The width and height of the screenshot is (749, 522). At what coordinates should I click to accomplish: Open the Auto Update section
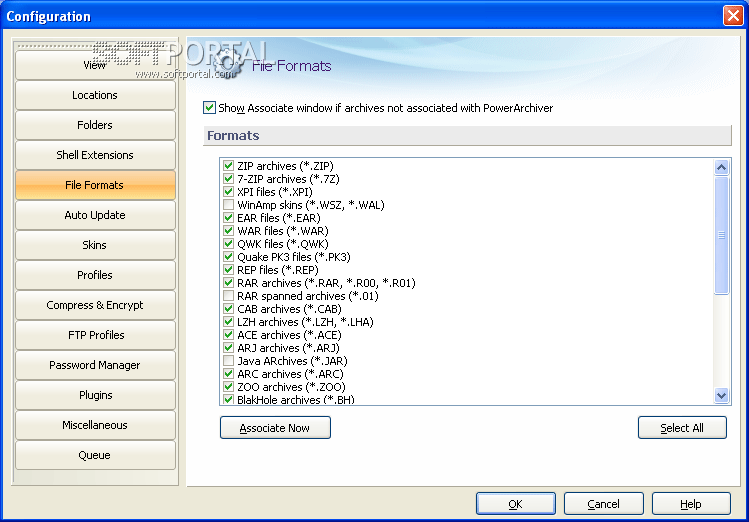(95, 215)
